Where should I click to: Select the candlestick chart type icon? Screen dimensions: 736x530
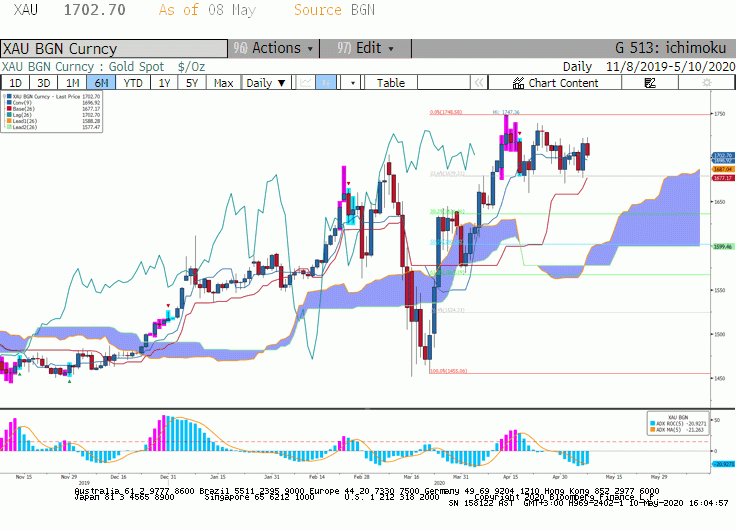tap(326, 83)
